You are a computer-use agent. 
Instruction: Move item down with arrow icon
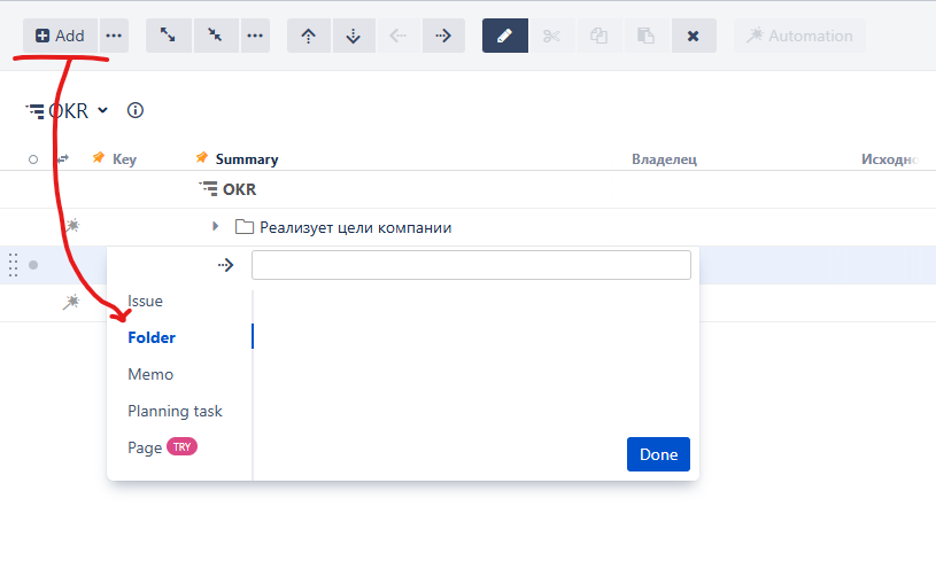point(354,36)
